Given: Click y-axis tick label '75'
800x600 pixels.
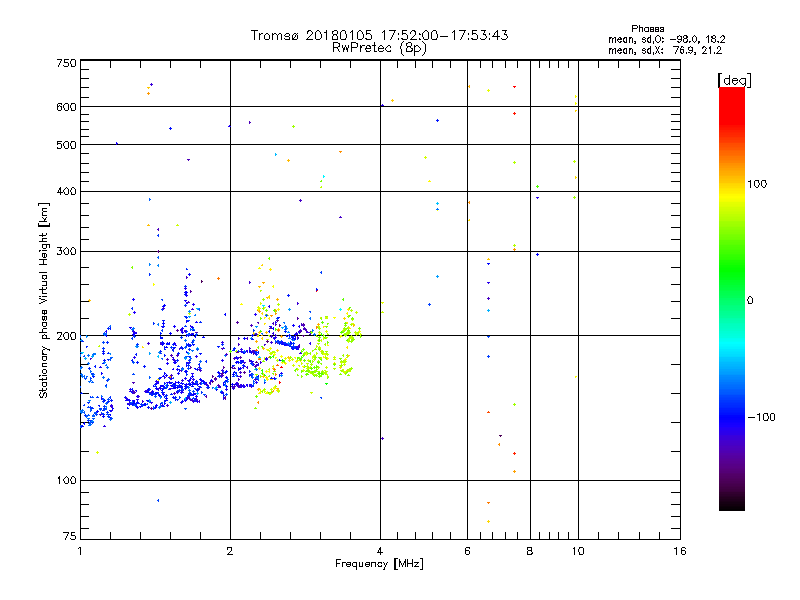Looking at the screenshot, I should tap(70, 536).
